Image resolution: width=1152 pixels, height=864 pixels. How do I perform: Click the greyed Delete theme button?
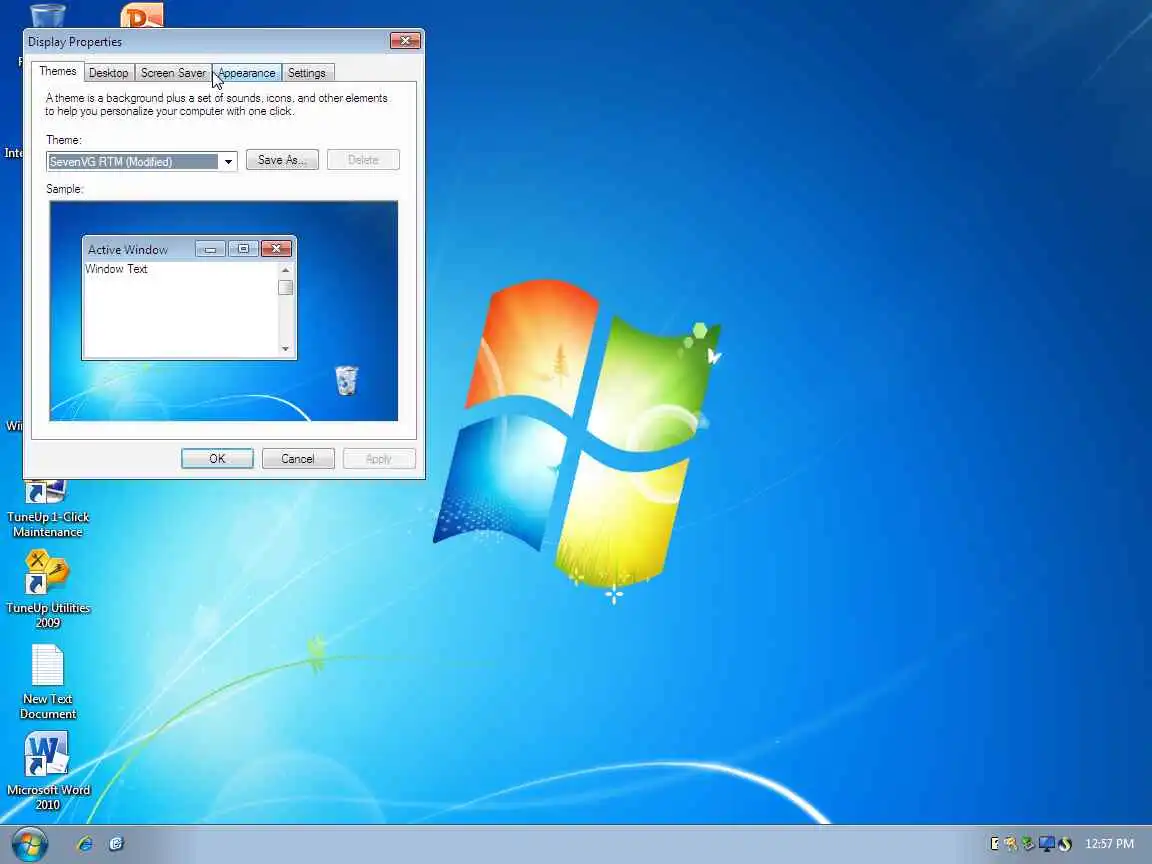click(363, 160)
